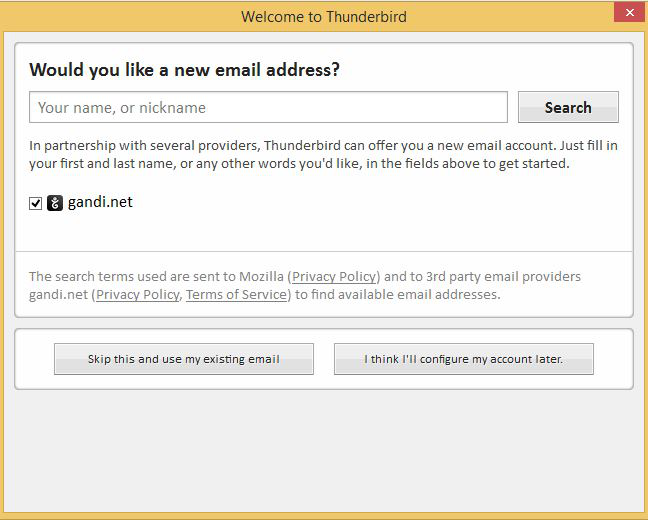Click the 'Welcome to Thunderbird' title bar

(x=324, y=17)
